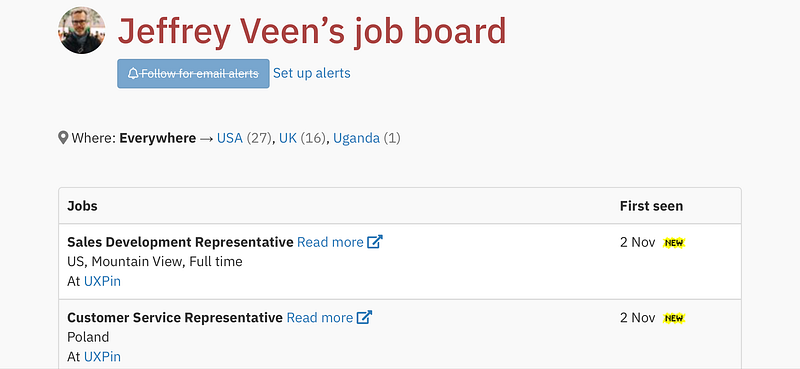Click NEW badge on Customer Service Representative row

[673, 318]
